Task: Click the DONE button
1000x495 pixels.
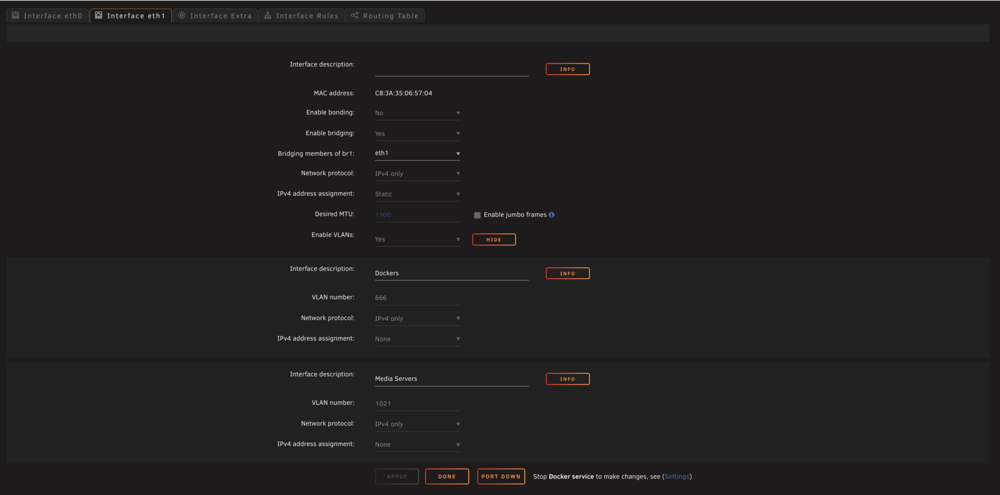Action: point(447,477)
